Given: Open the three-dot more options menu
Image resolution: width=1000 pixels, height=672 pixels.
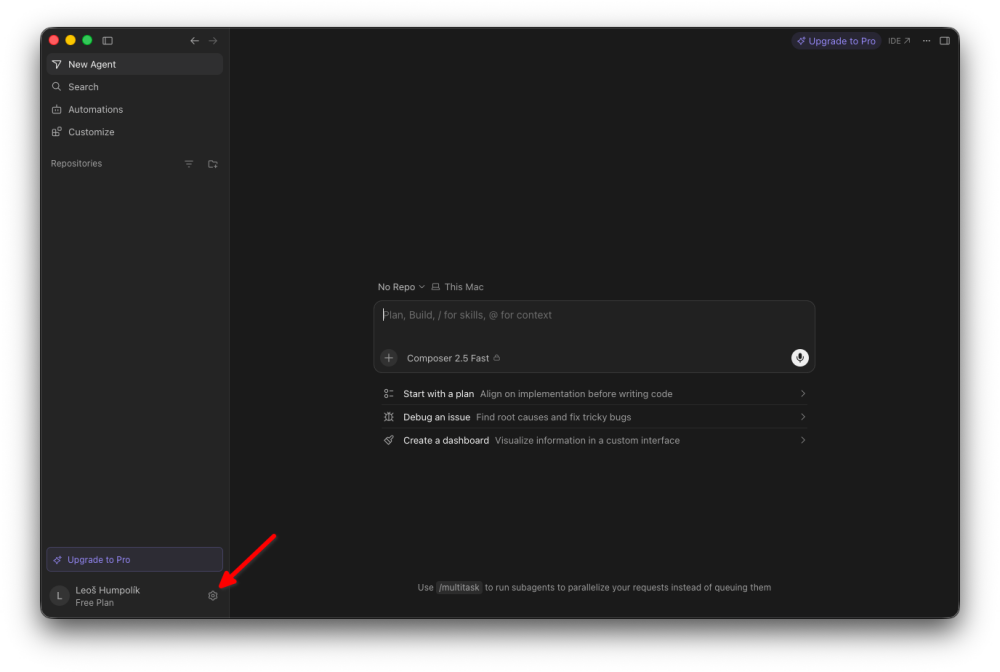Looking at the screenshot, I should 926,41.
